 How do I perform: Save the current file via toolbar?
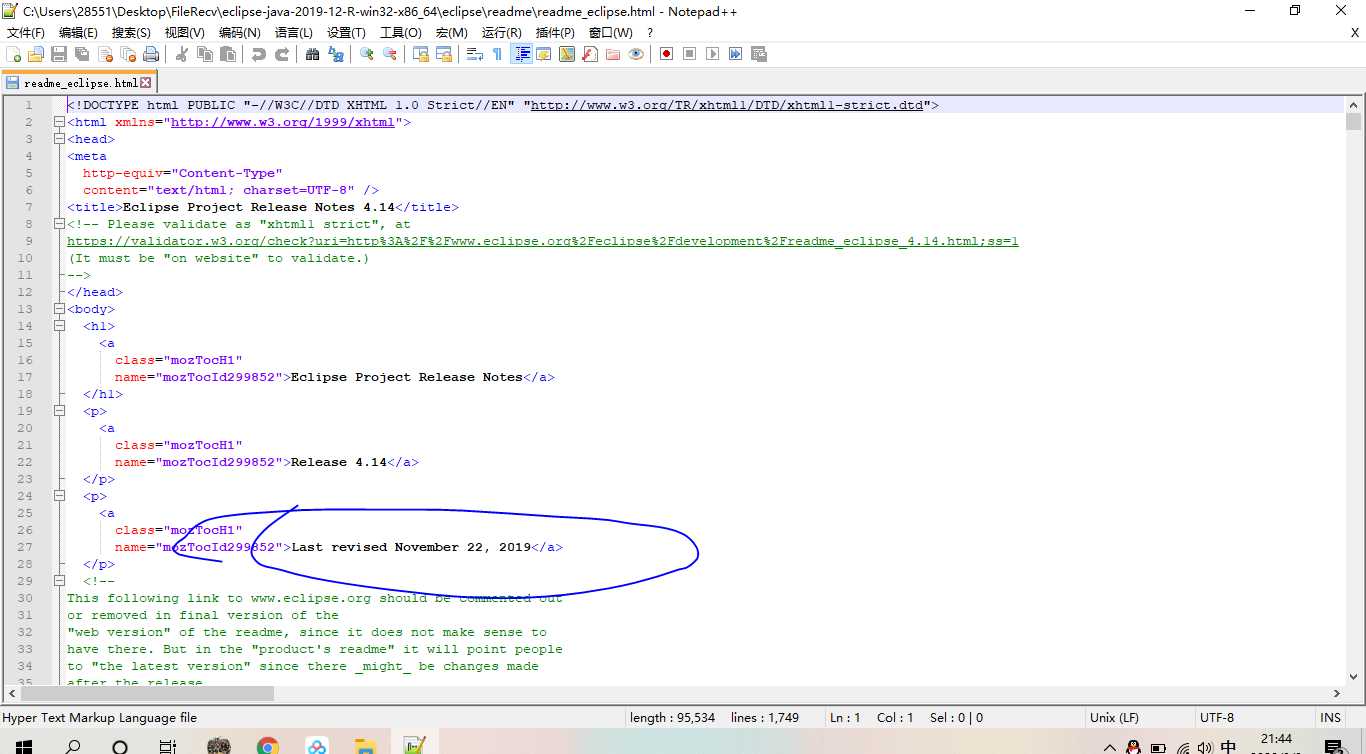tap(59, 54)
